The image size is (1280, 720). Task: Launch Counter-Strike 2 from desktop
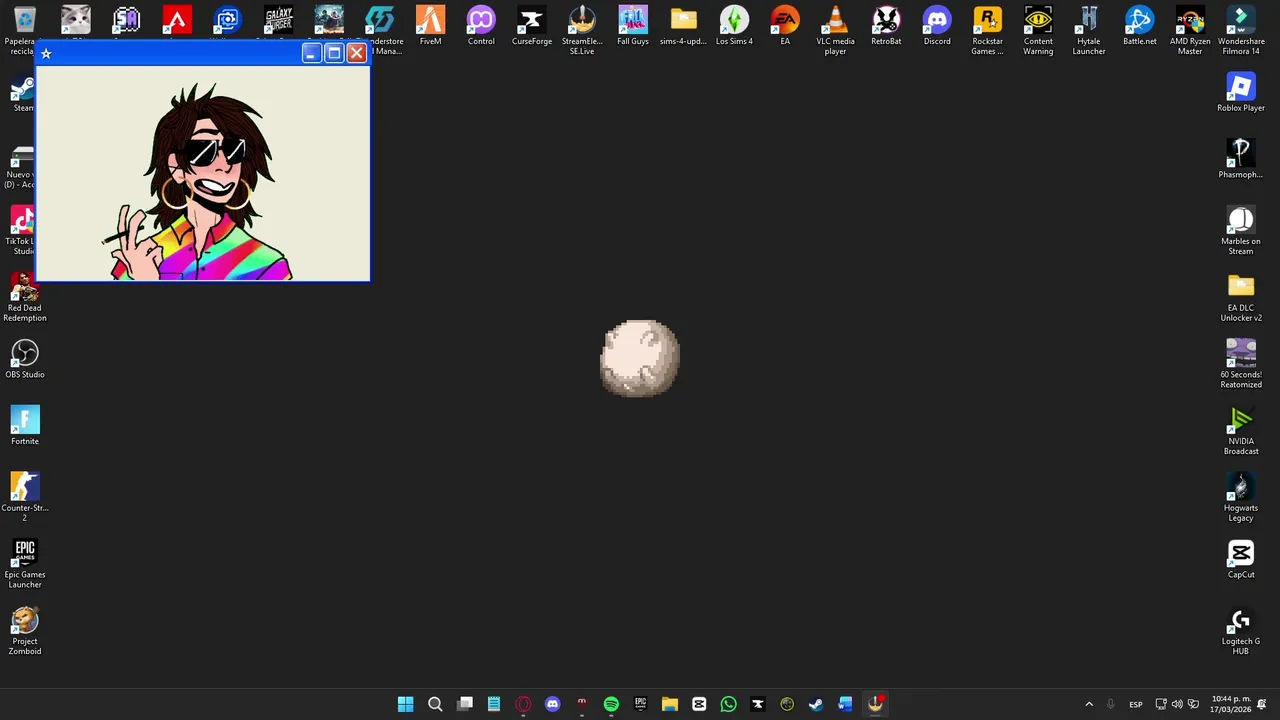(x=25, y=497)
